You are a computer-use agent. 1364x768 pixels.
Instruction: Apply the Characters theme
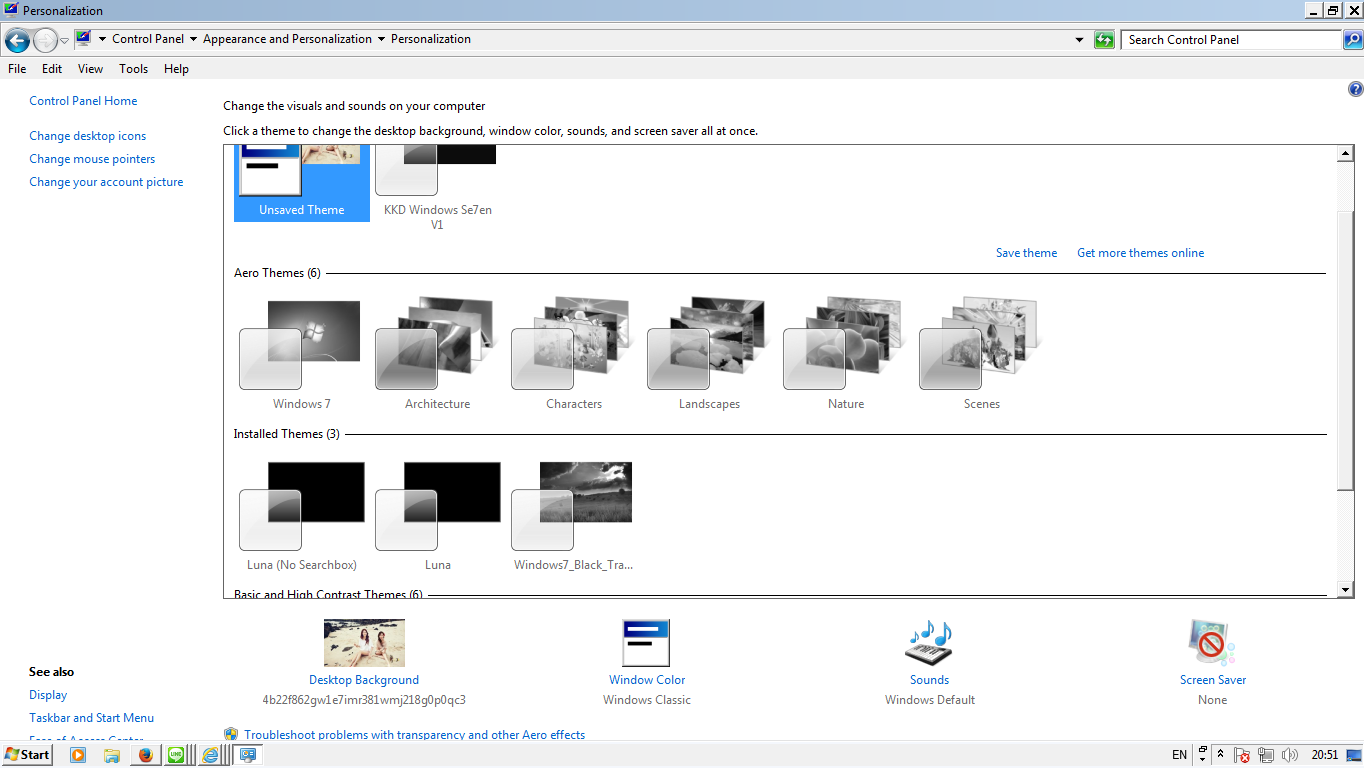pyautogui.click(x=574, y=353)
